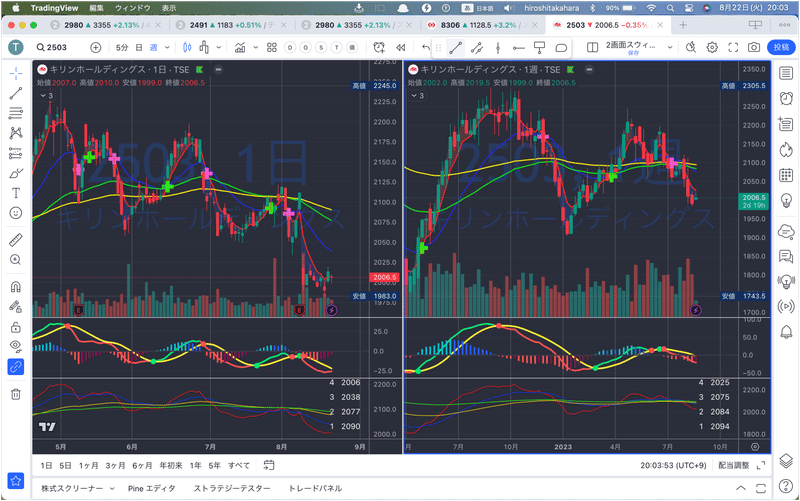Open the XABCD pattern tools

coord(16,133)
